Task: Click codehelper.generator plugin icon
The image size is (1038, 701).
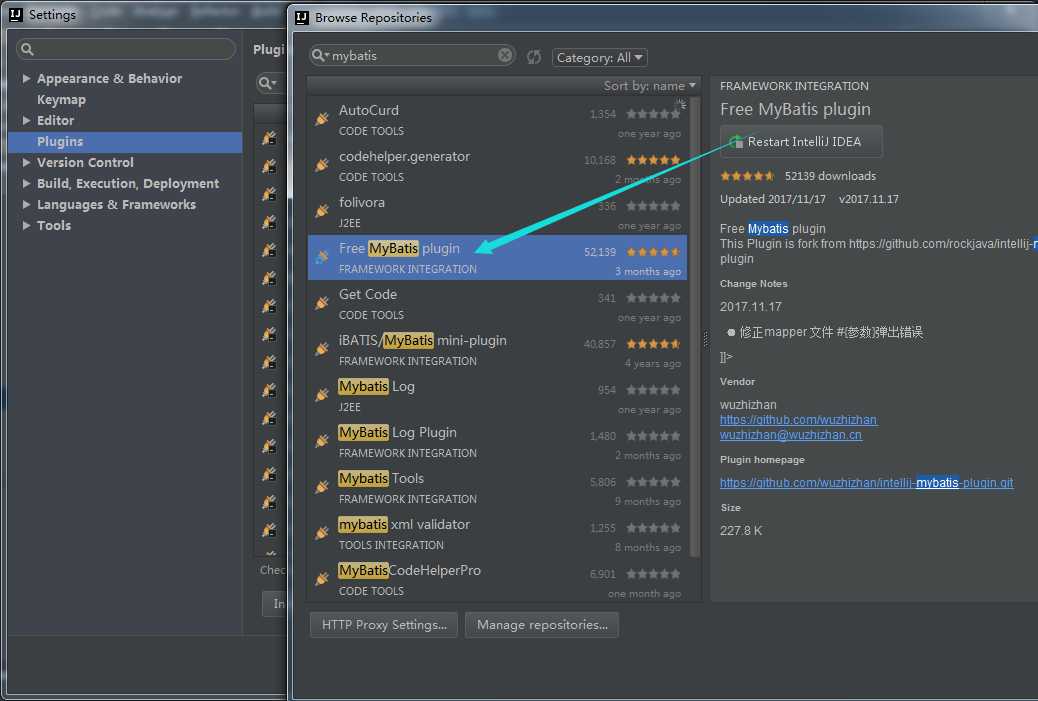Action: point(322,165)
